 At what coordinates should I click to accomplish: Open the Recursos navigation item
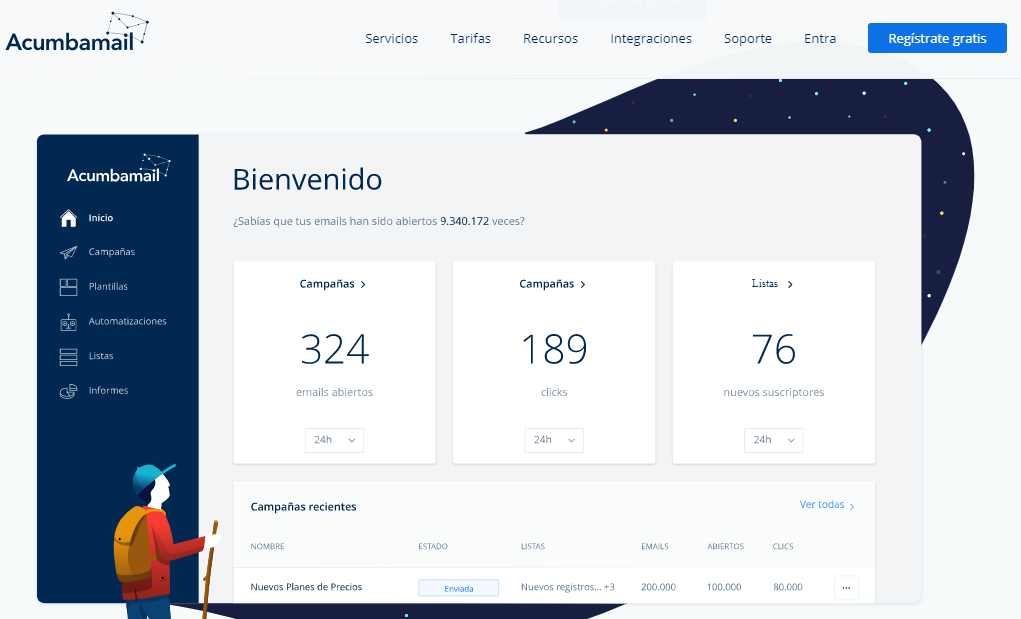tap(550, 39)
